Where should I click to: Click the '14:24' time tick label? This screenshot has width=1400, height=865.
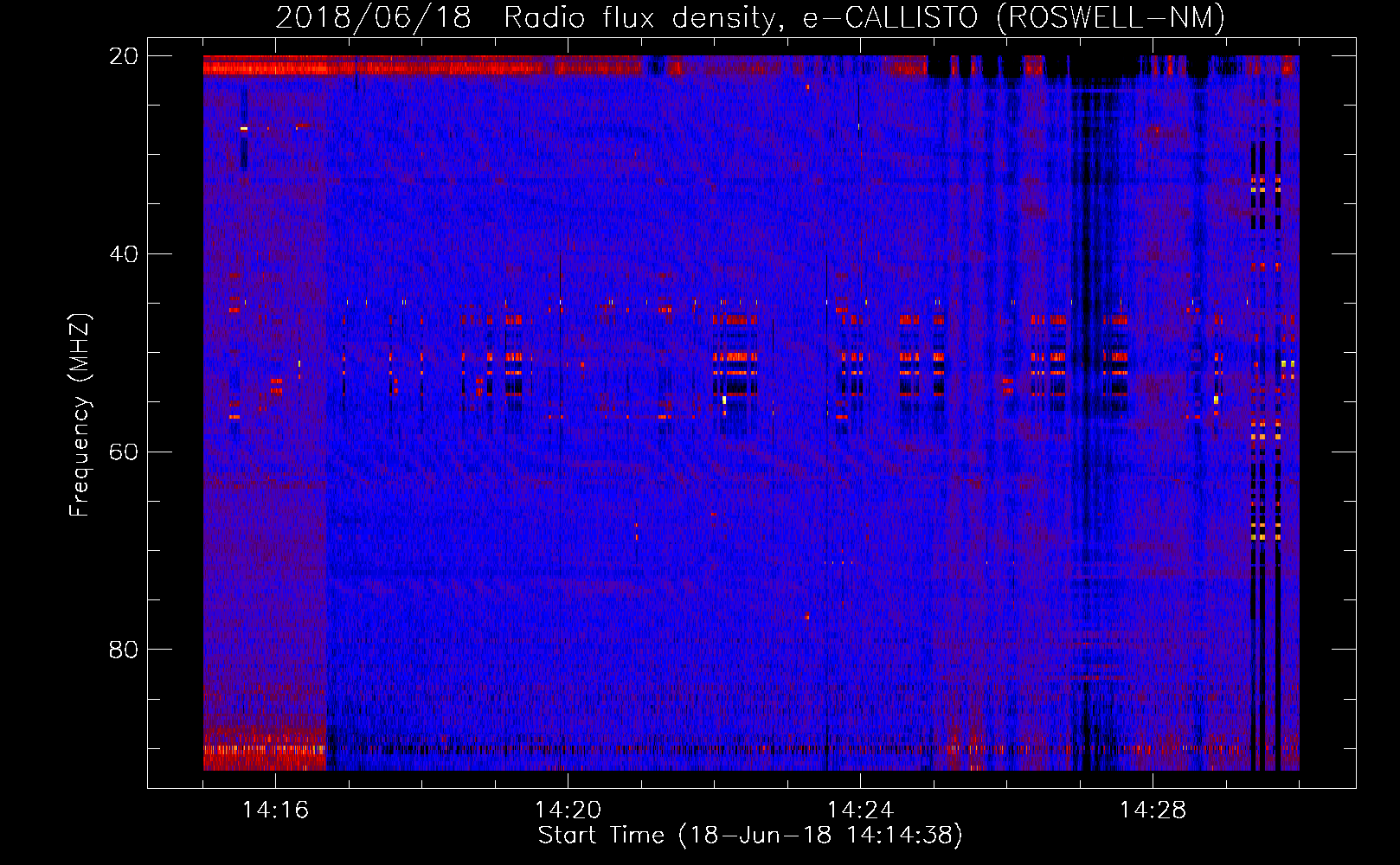click(860, 811)
